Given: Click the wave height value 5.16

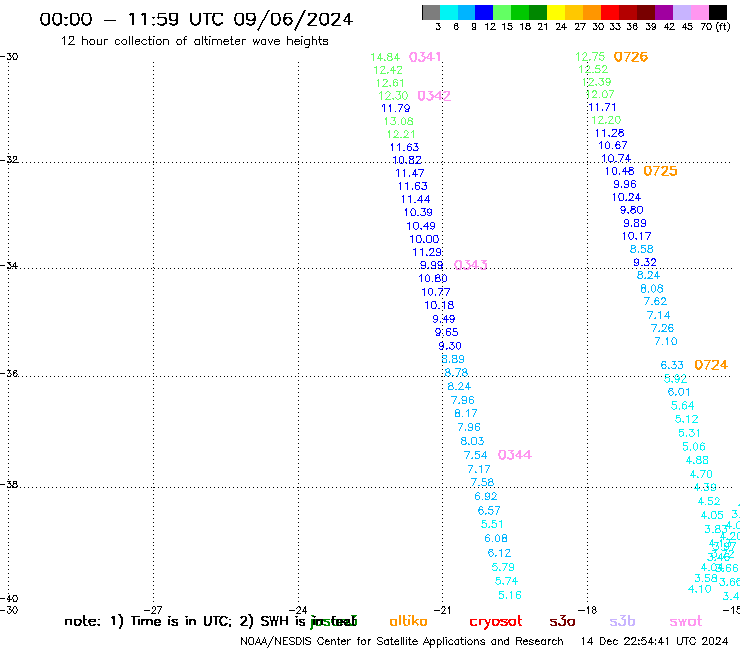Looking at the screenshot, I should (510, 595).
